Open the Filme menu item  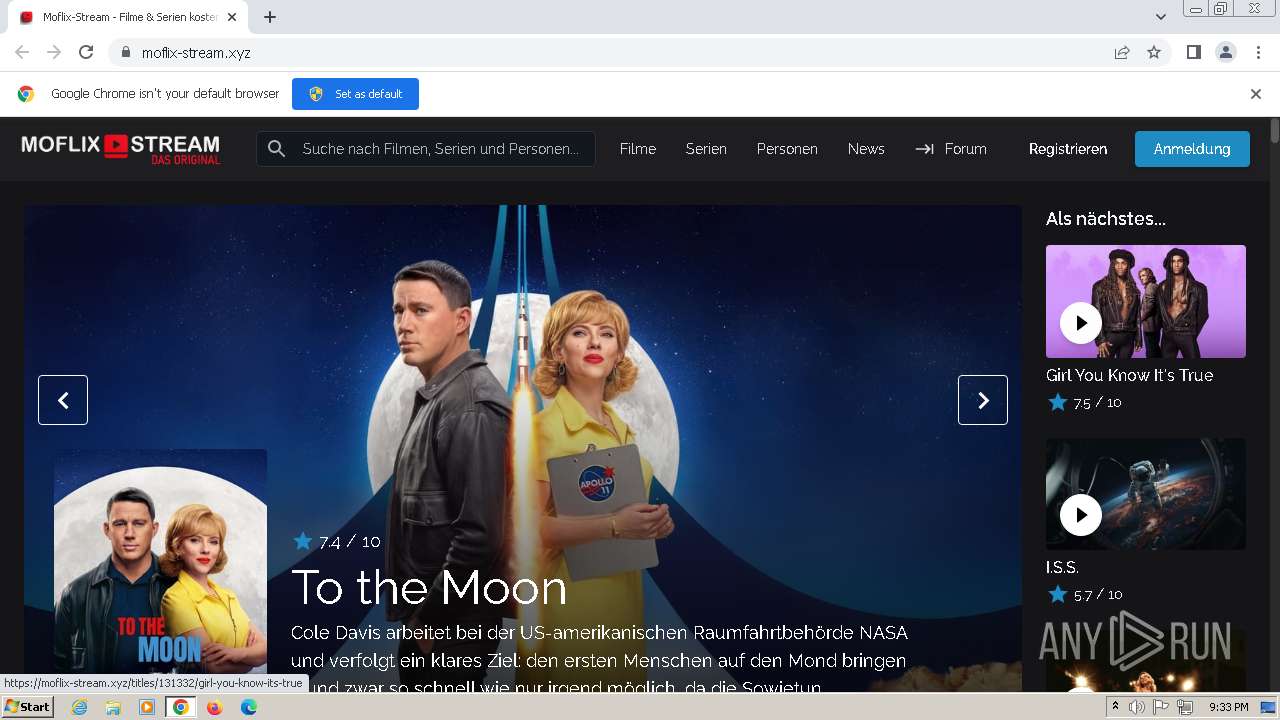tap(638, 149)
